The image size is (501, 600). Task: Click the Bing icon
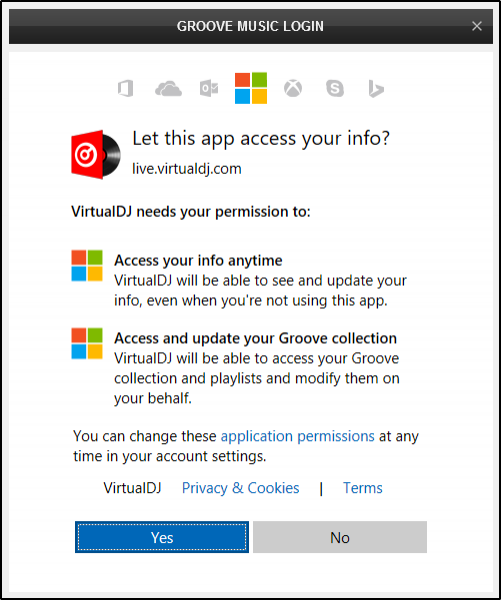(376, 89)
